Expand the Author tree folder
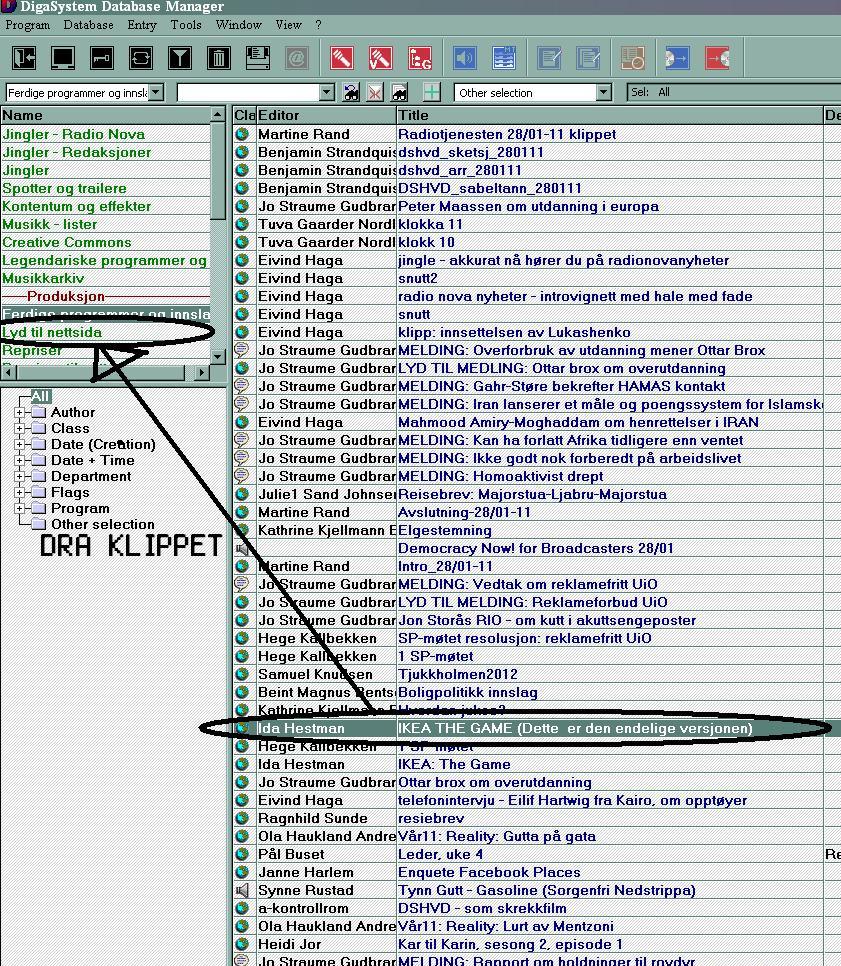This screenshot has width=841, height=966. coord(20,412)
